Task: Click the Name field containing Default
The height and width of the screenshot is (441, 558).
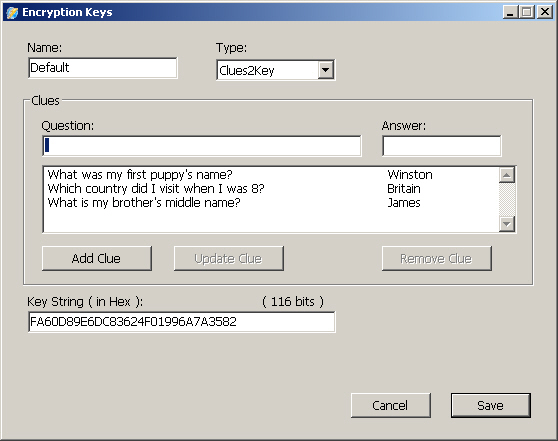Action: [x=103, y=68]
